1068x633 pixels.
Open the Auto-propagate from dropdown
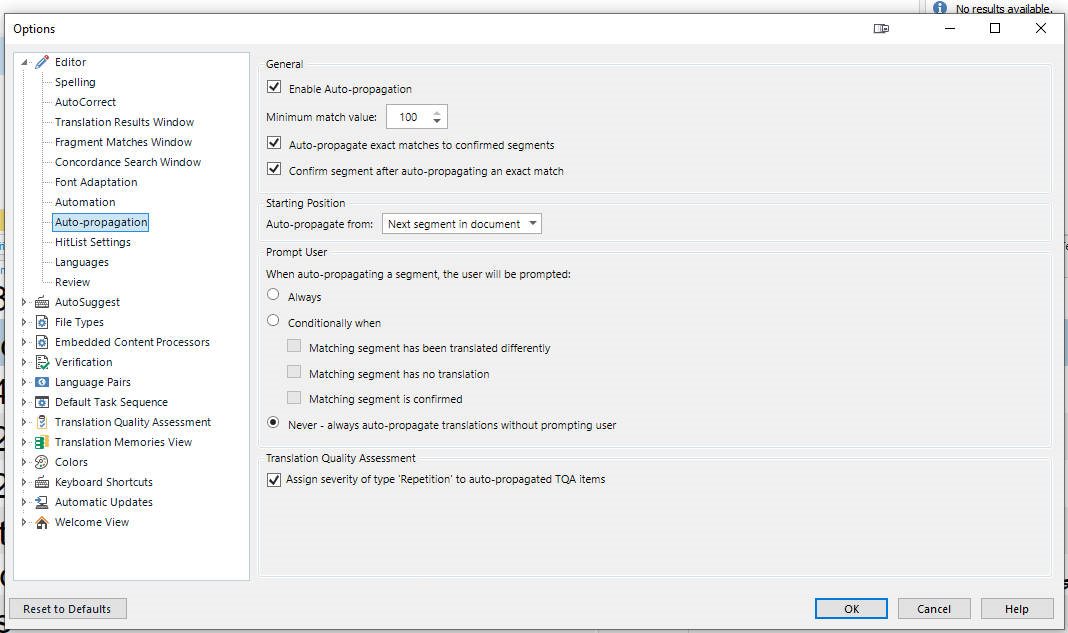534,223
